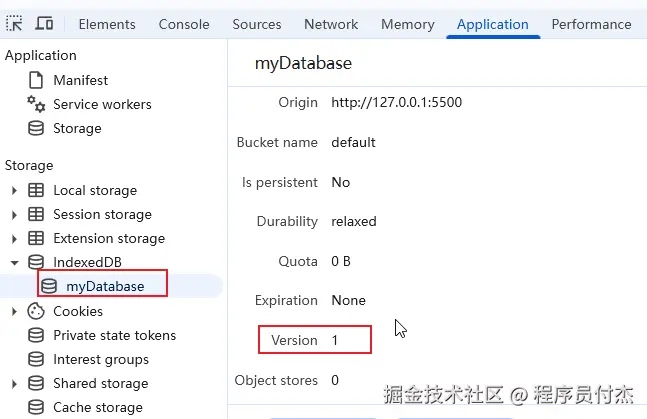Viewport: 647px width, 419px height.
Task: Click the Private state tokens database icon
Action: [36, 335]
